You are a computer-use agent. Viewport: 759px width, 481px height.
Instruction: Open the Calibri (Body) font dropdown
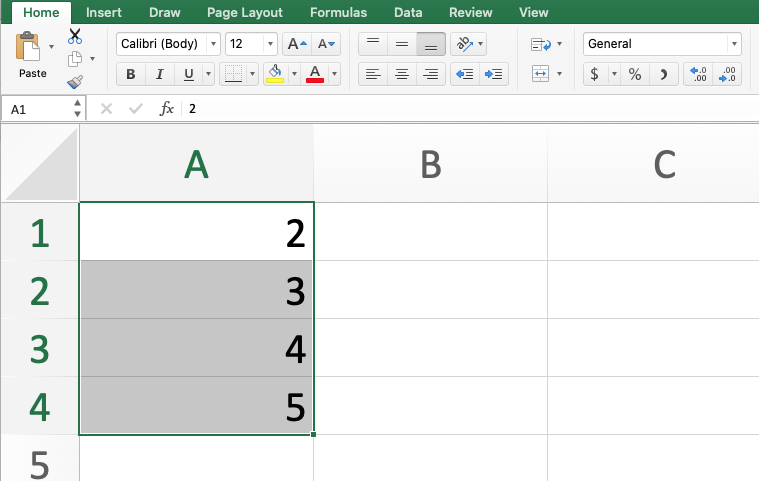coord(213,44)
